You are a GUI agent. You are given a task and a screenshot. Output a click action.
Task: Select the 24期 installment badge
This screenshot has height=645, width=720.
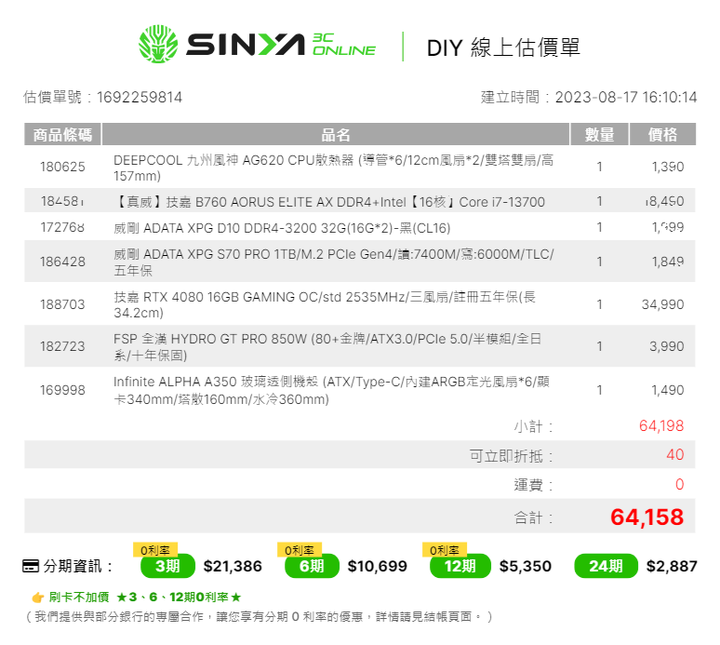tap(606, 566)
